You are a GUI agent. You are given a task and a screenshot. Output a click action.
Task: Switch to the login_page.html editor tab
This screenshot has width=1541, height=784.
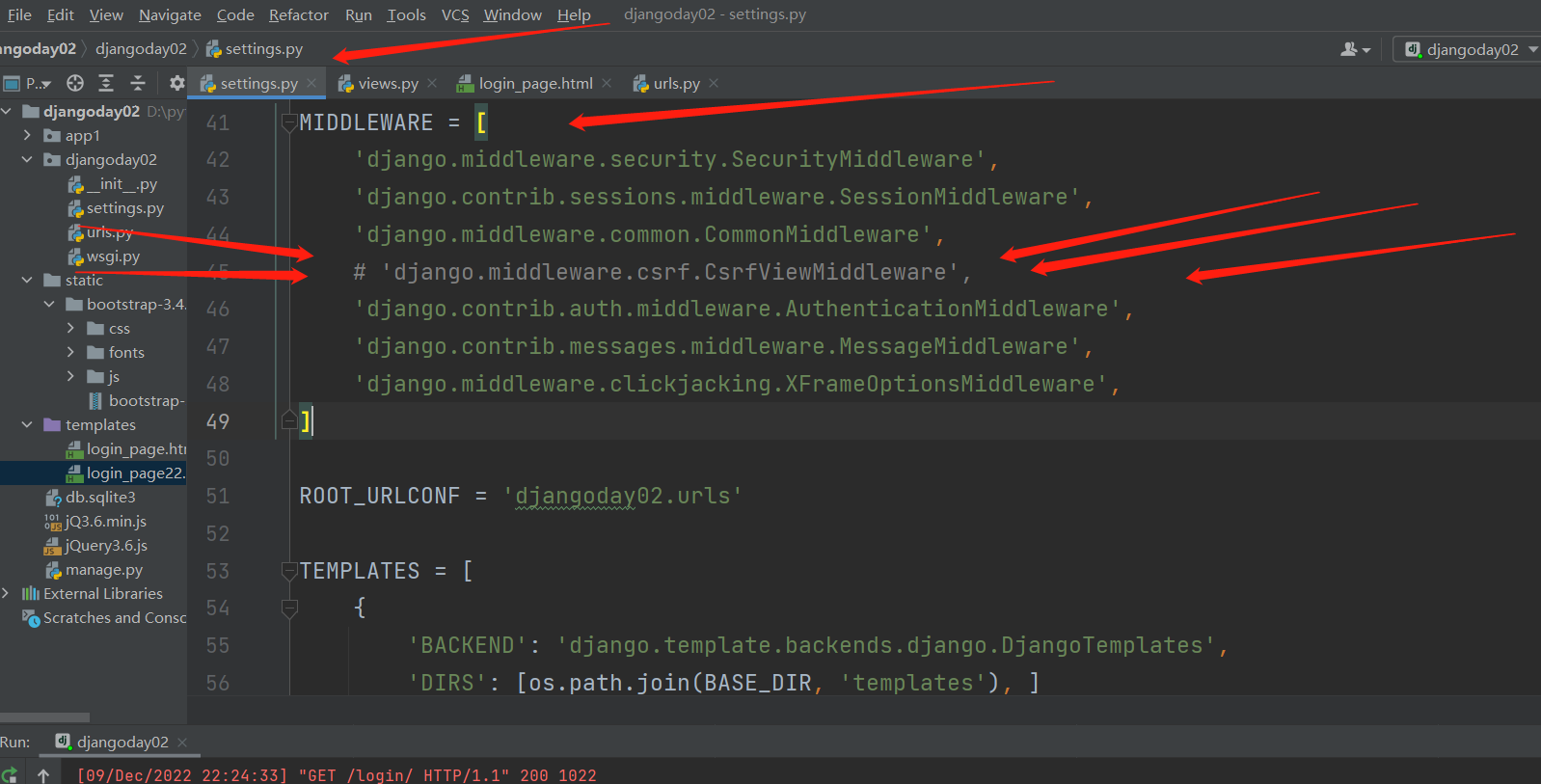coord(535,83)
